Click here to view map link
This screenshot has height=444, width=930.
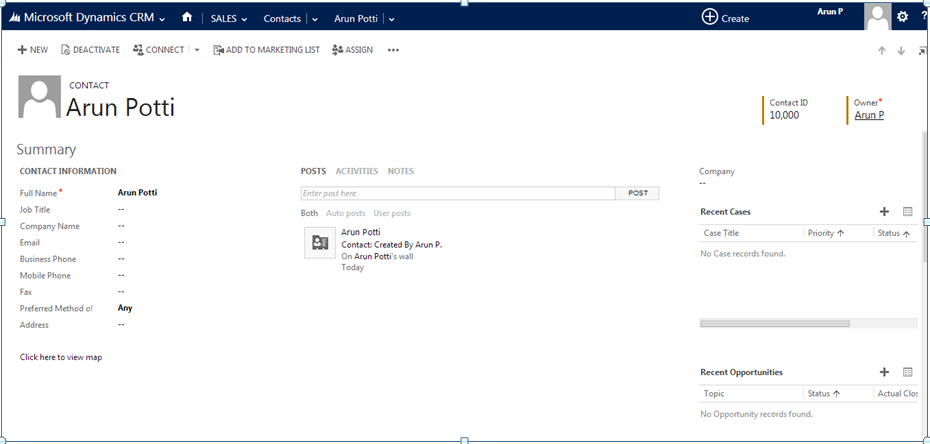(60, 357)
